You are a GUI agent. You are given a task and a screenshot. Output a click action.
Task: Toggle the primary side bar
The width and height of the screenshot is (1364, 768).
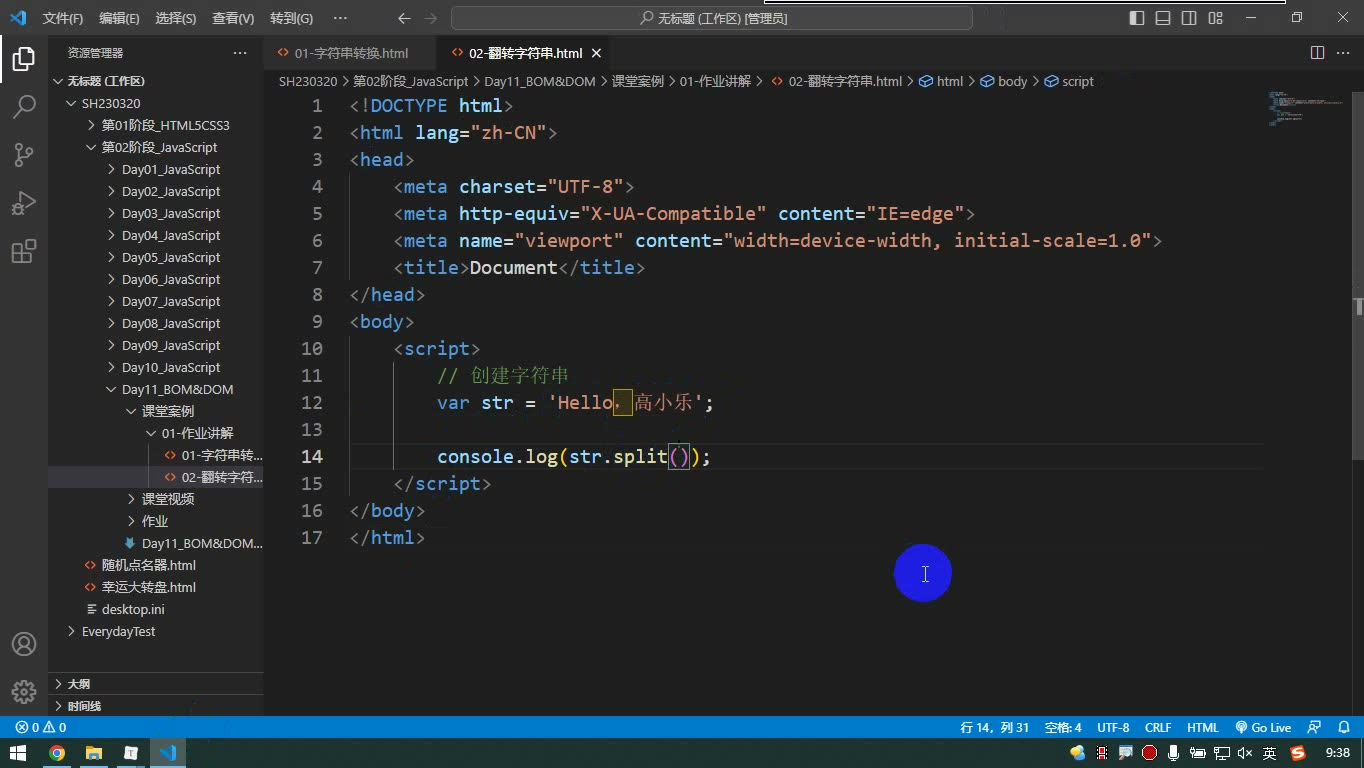1137,18
